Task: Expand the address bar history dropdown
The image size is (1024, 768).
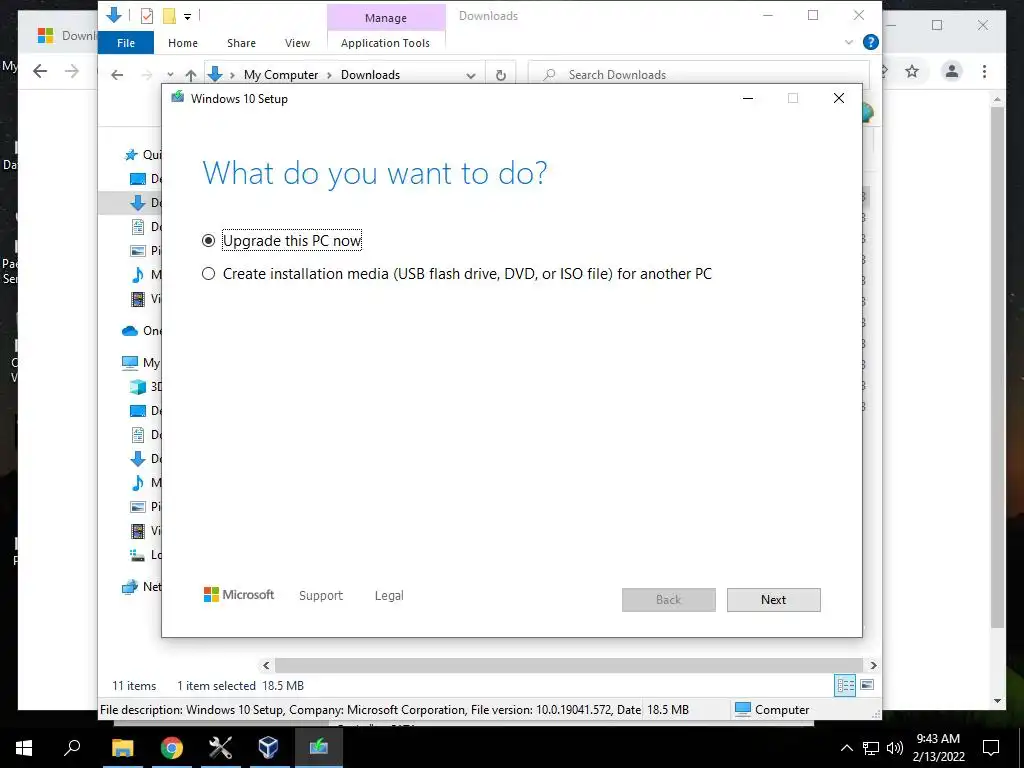Action: click(471, 75)
